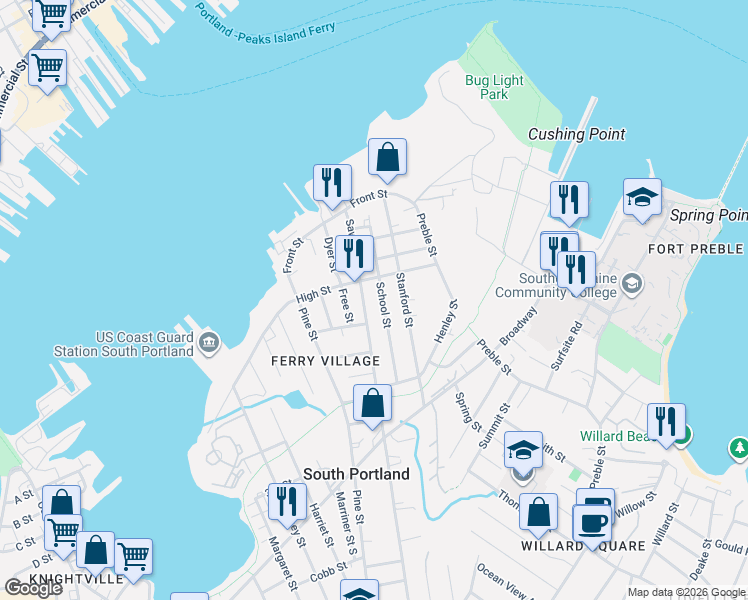This screenshot has width=748, height=600.
Task: Click the Willow St street label
Action: click(636, 505)
